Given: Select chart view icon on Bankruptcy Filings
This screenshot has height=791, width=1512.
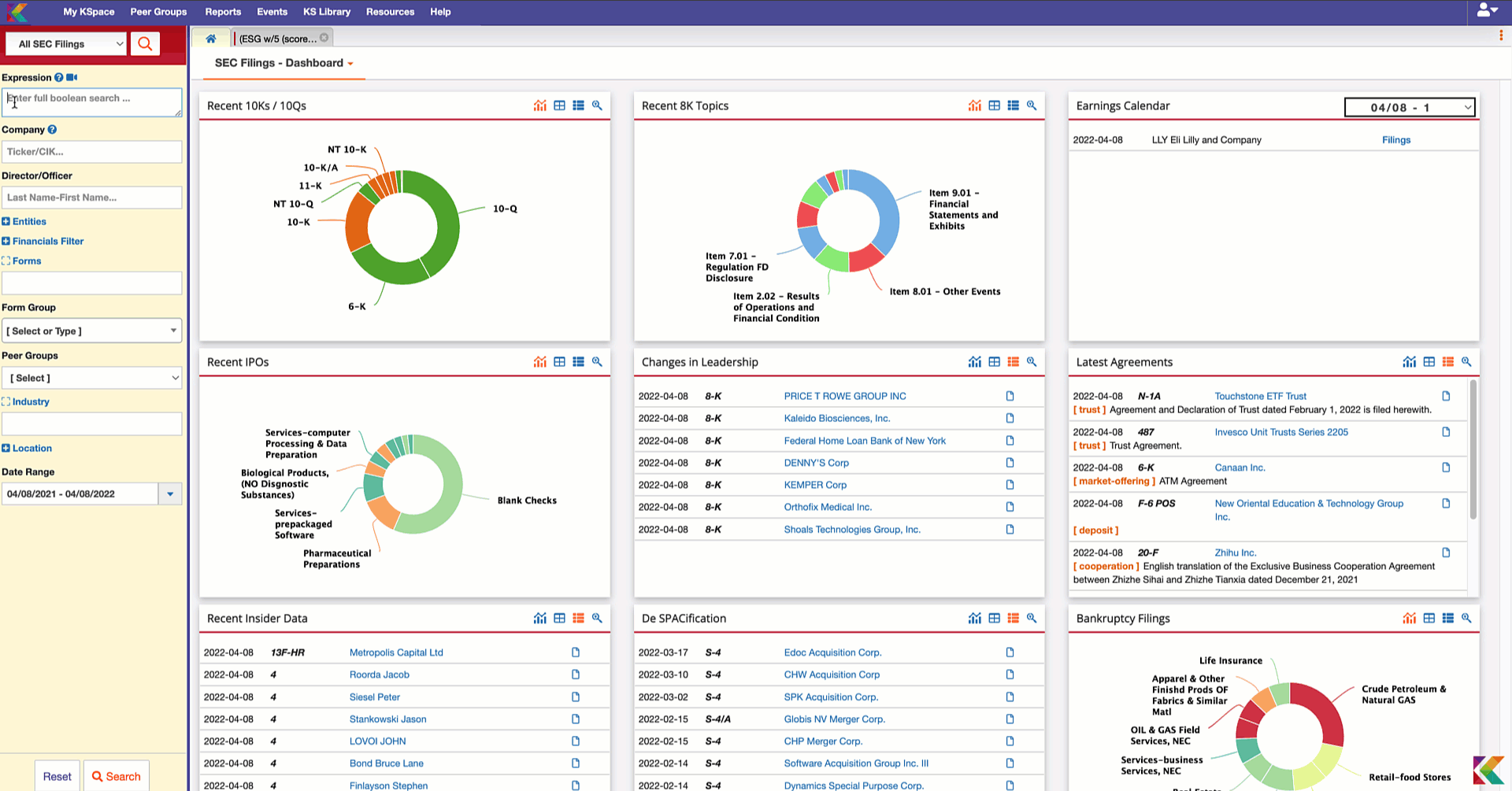Looking at the screenshot, I should 1410,618.
